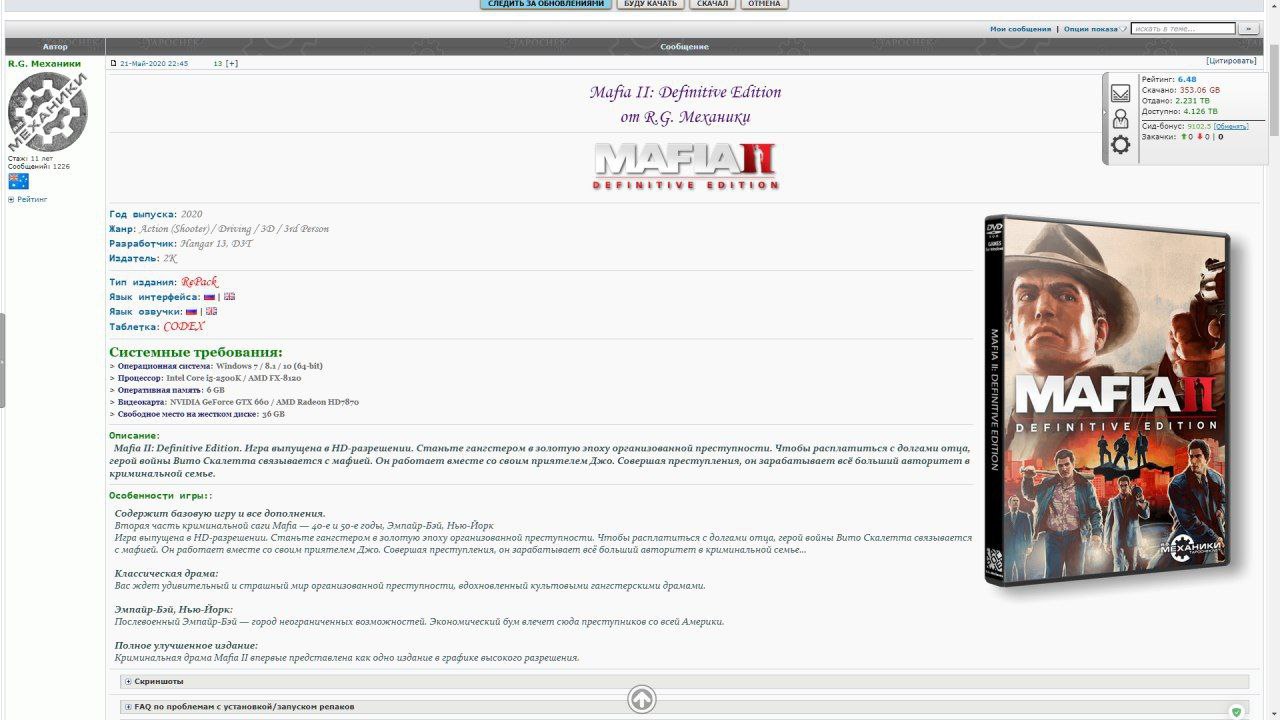Open the messages envelope icon in user panel
This screenshot has height=720, width=1280.
point(1120,93)
